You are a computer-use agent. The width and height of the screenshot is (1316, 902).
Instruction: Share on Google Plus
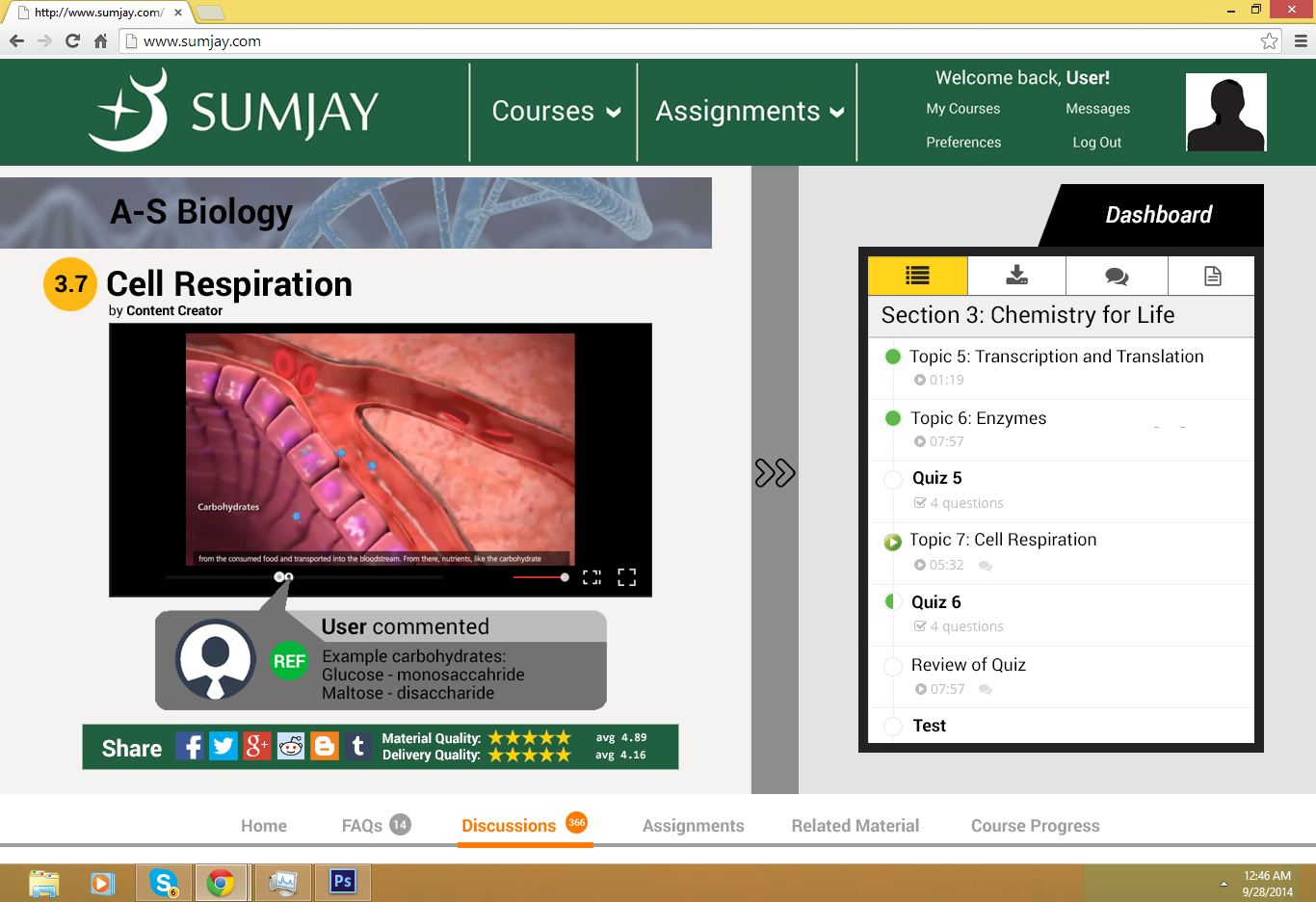point(257,746)
